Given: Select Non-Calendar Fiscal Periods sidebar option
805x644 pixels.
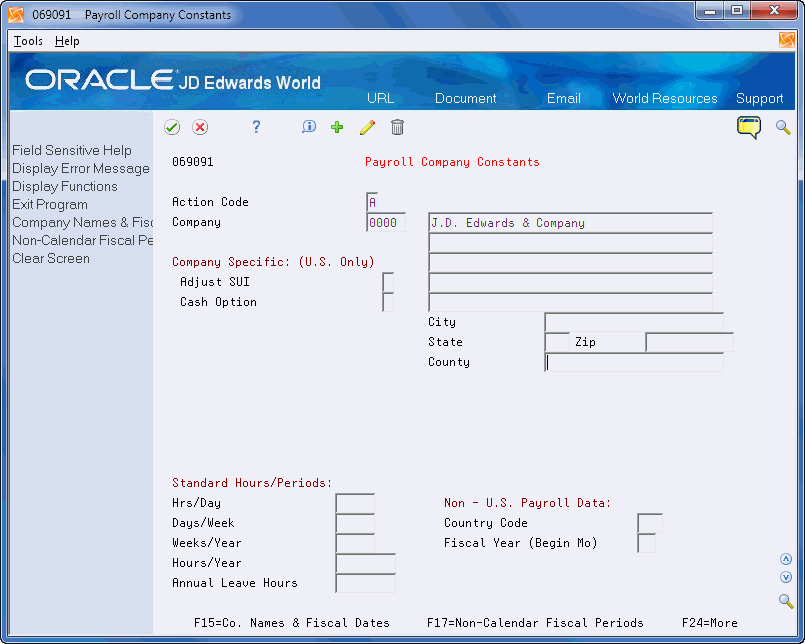Looking at the screenshot, I should pyautogui.click(x=83, y=240).
